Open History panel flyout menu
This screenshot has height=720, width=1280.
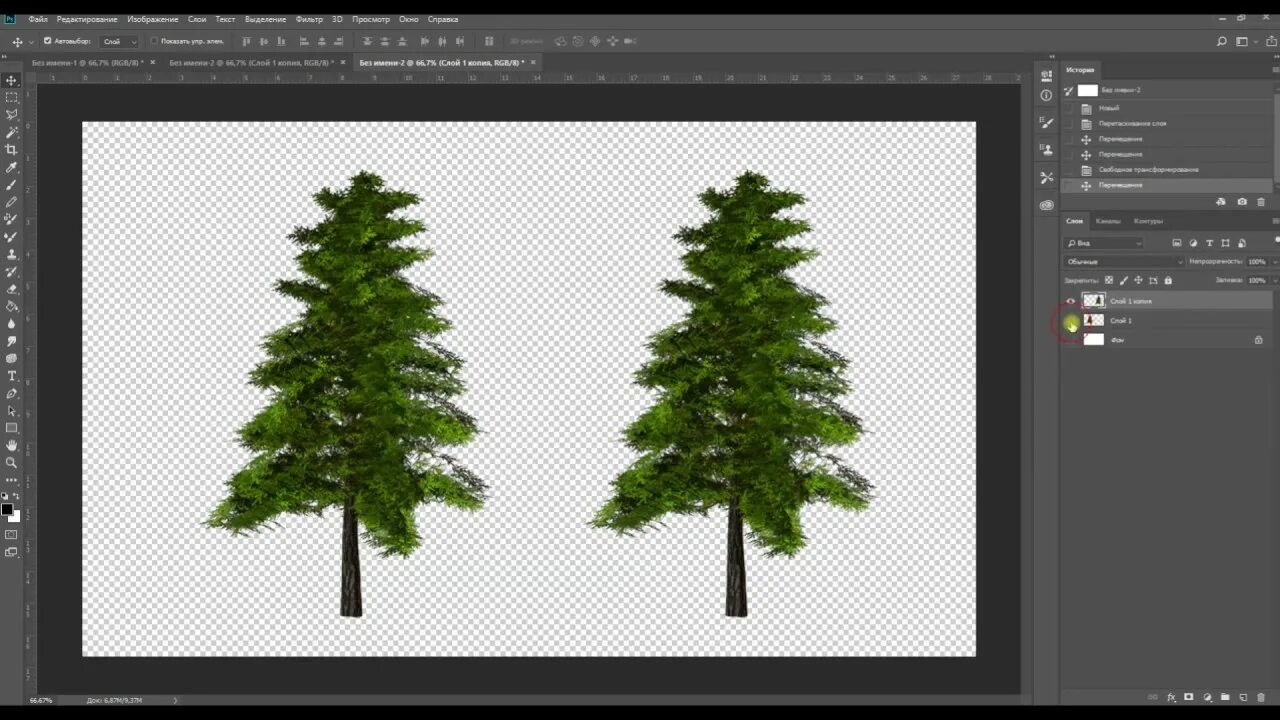(1275, 70)
